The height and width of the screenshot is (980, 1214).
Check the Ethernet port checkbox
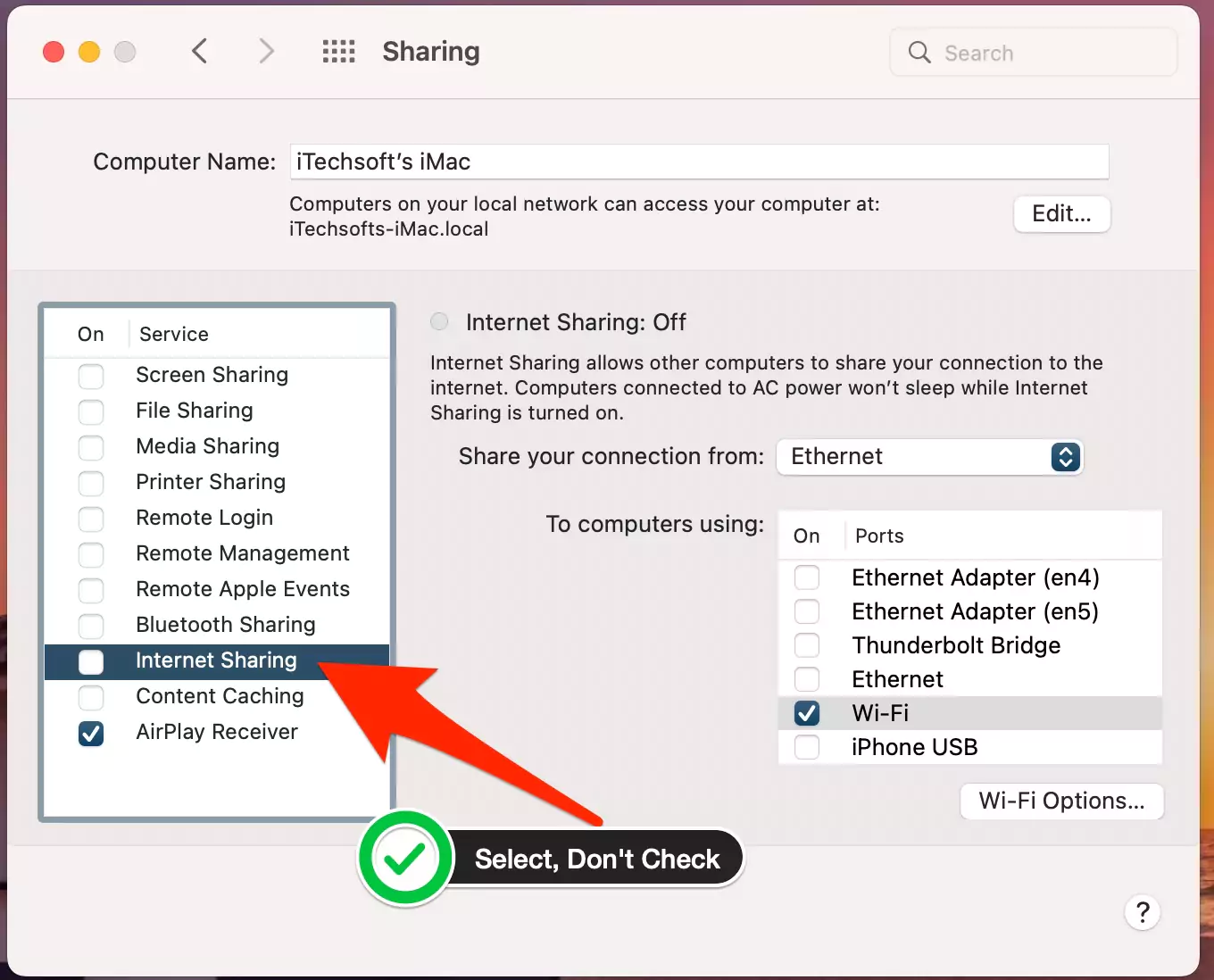point(807,679)
